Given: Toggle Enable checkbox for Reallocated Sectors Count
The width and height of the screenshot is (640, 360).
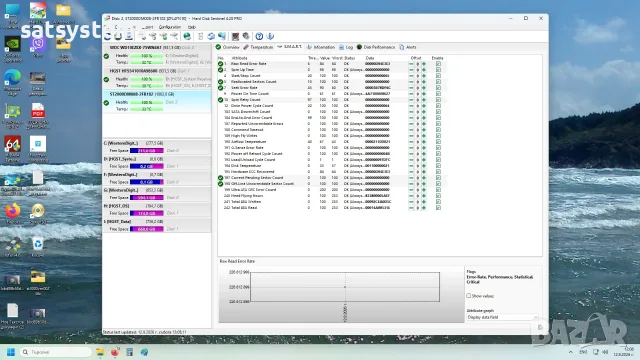Looking at the screenshot, I should [x=438, y=82].
